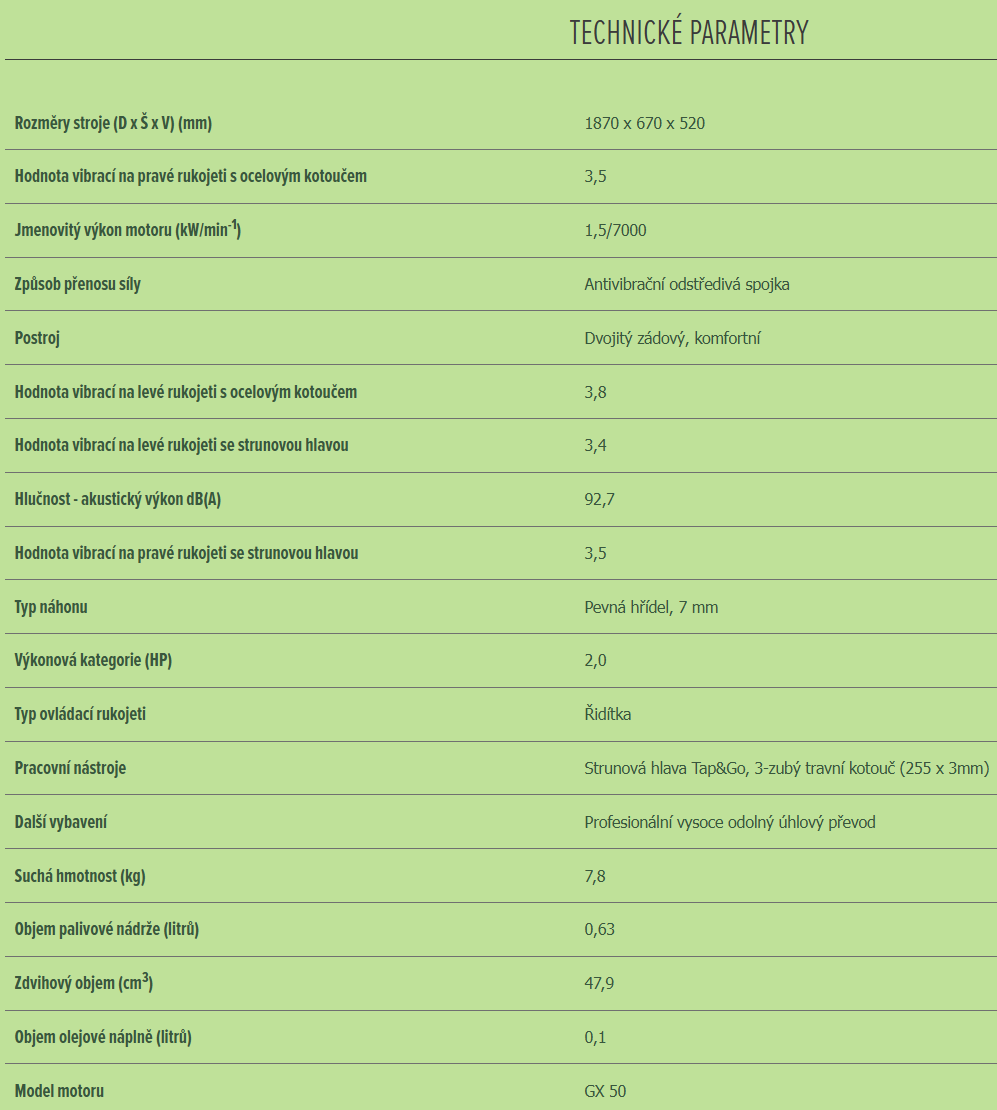Select the Hlučnost - akustický výkon label

(118, 499)
